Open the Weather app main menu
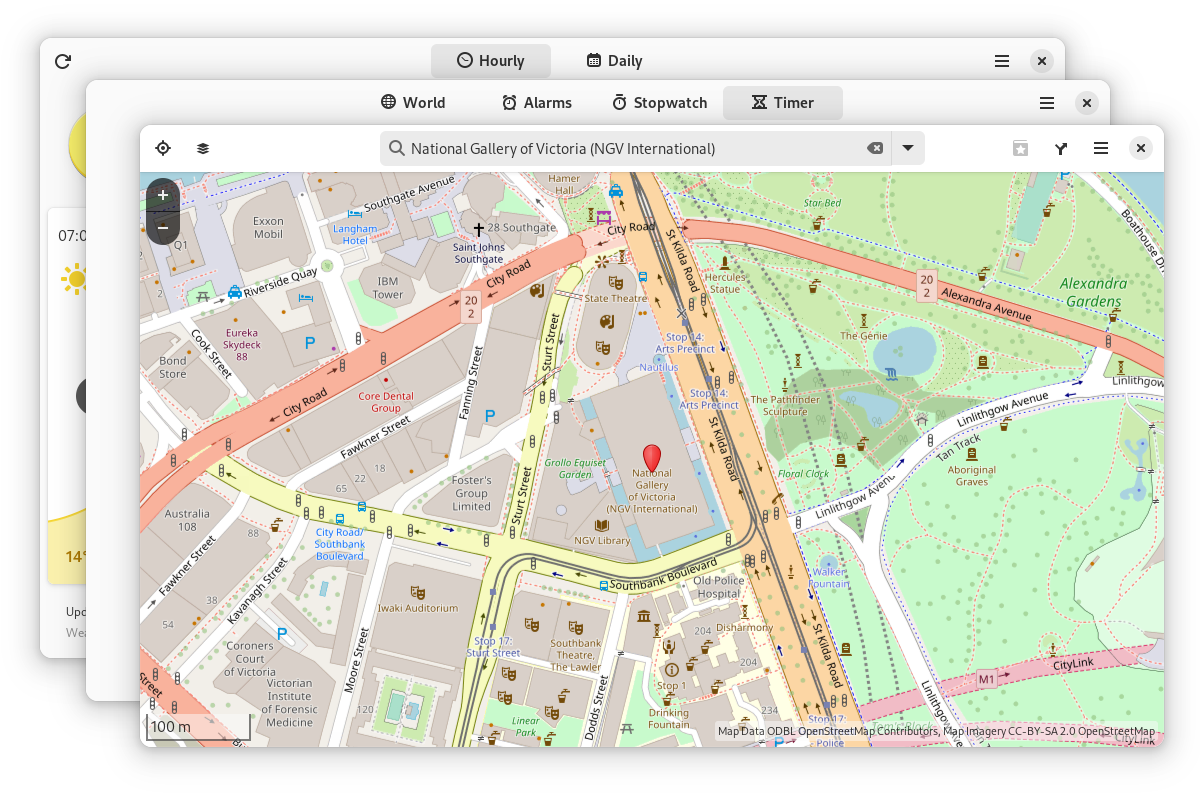The width and height of the screenshot is (1200, 800). tap(1002, 61)
